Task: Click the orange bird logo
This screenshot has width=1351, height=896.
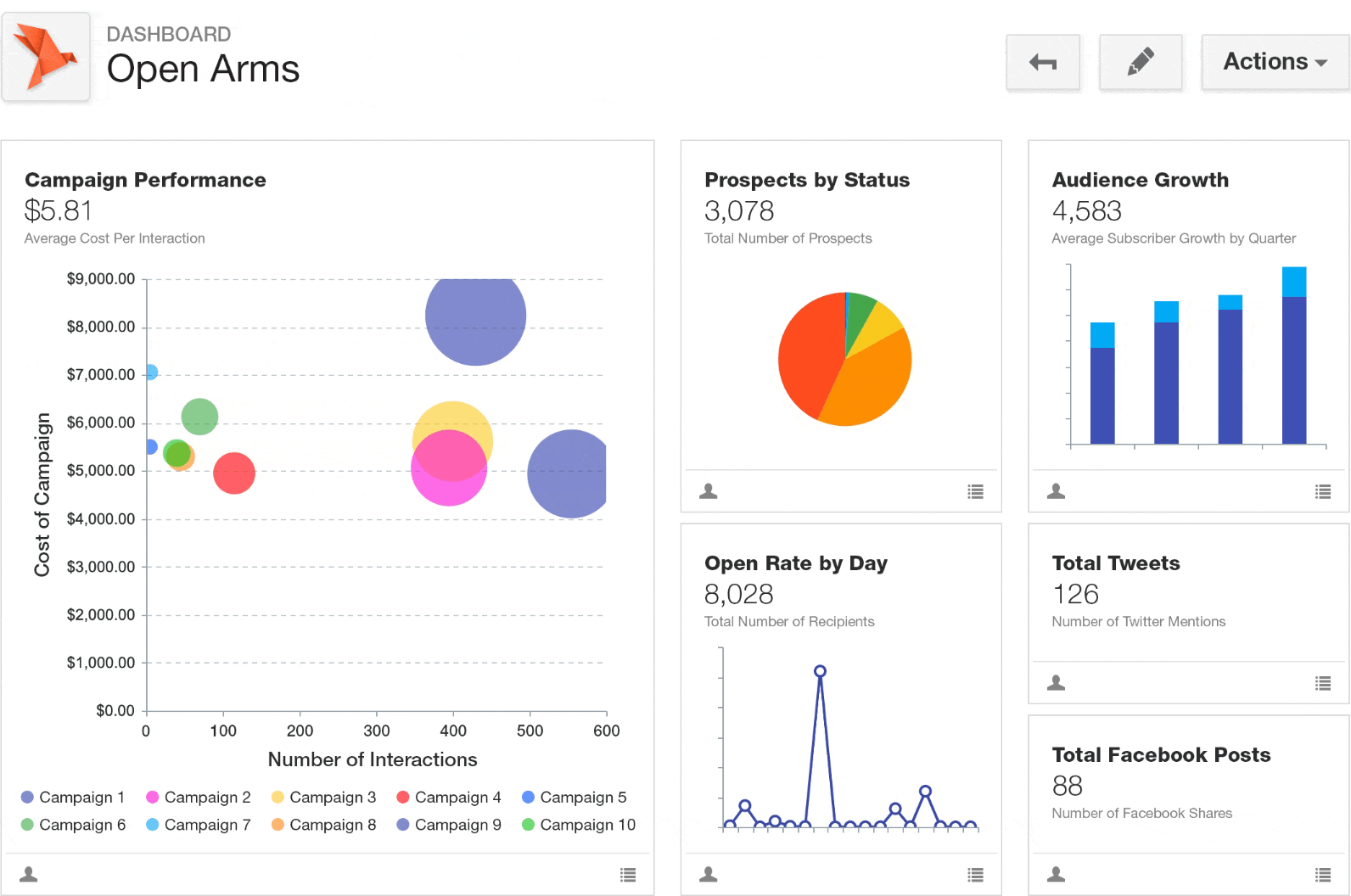Action: tap(46, 57)
